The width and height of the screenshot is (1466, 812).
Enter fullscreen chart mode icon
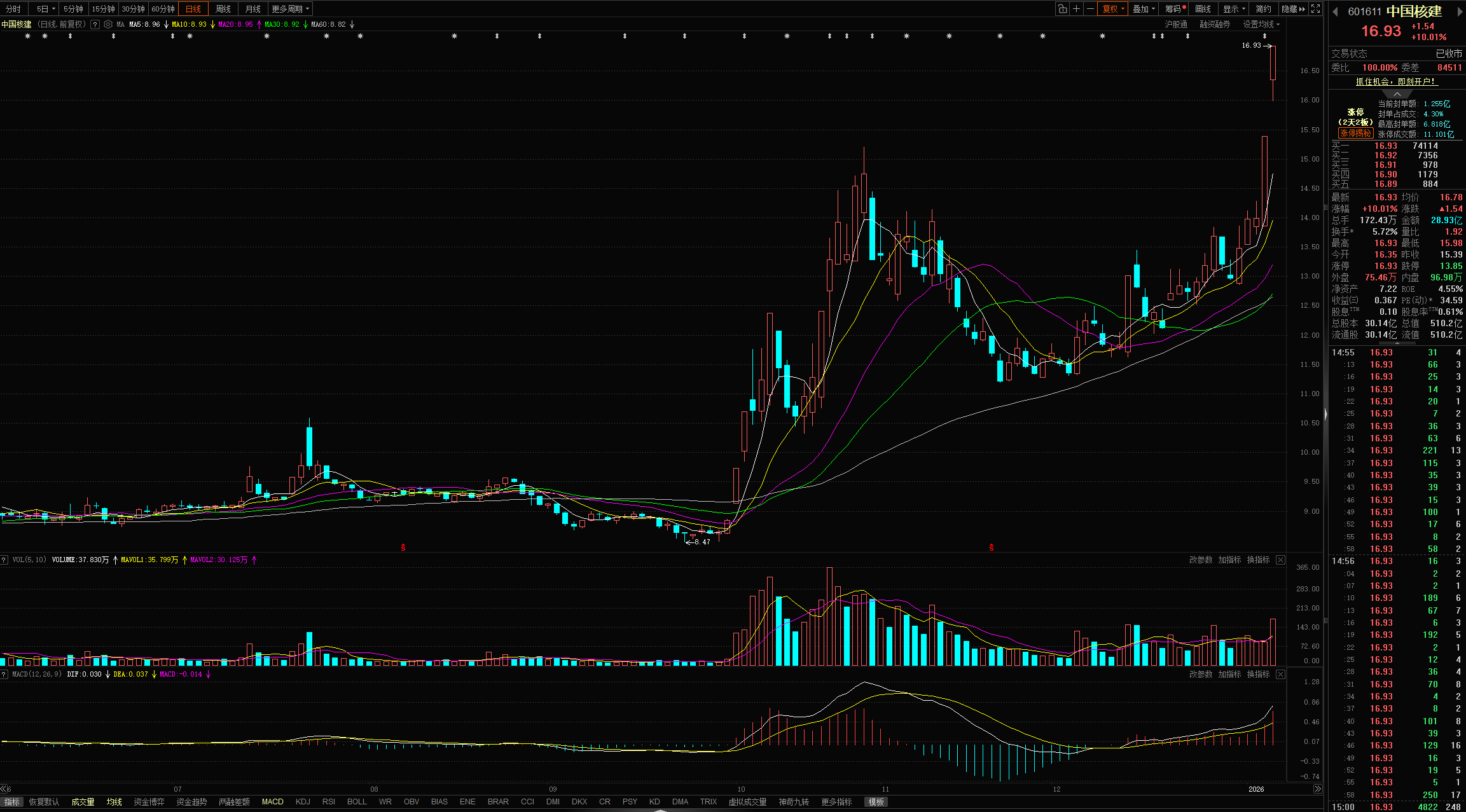pos(1315,9)
